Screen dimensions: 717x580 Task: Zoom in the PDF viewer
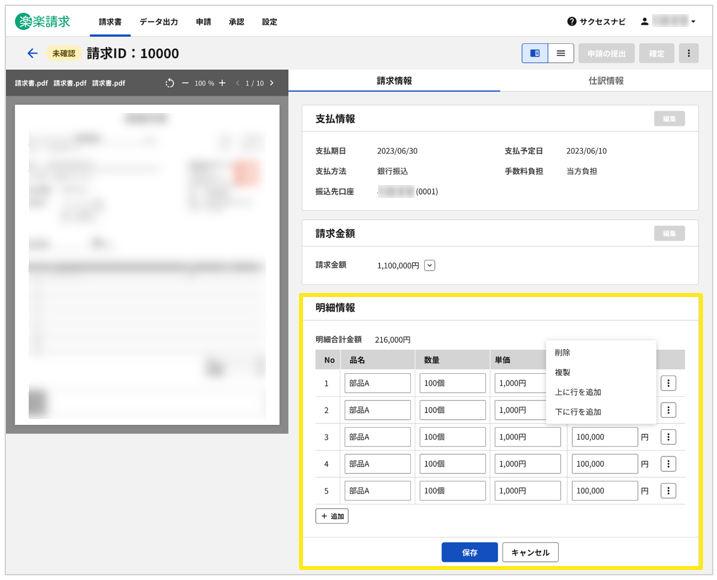(222, 83)
